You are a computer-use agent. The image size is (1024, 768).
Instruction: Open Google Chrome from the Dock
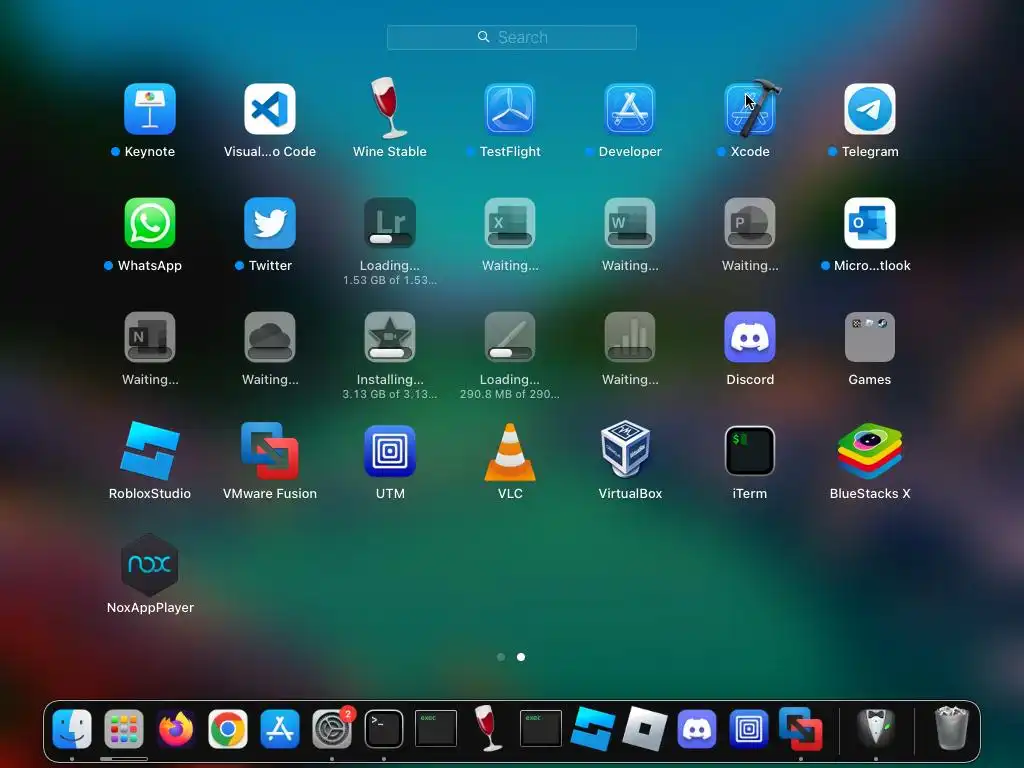(x=228, y=728)
